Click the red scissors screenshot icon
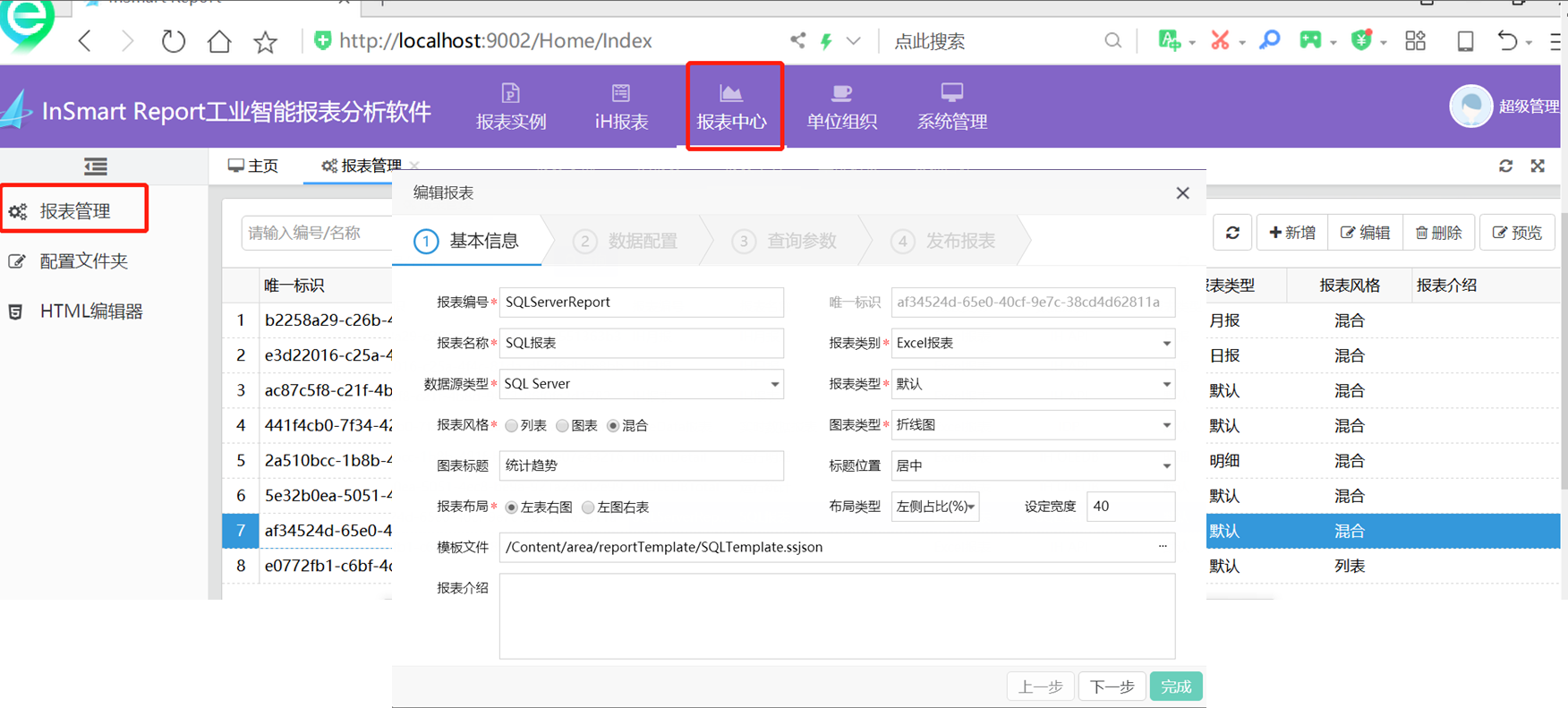This screenshot has height=708, width=1568. (x=1220, y=40)
